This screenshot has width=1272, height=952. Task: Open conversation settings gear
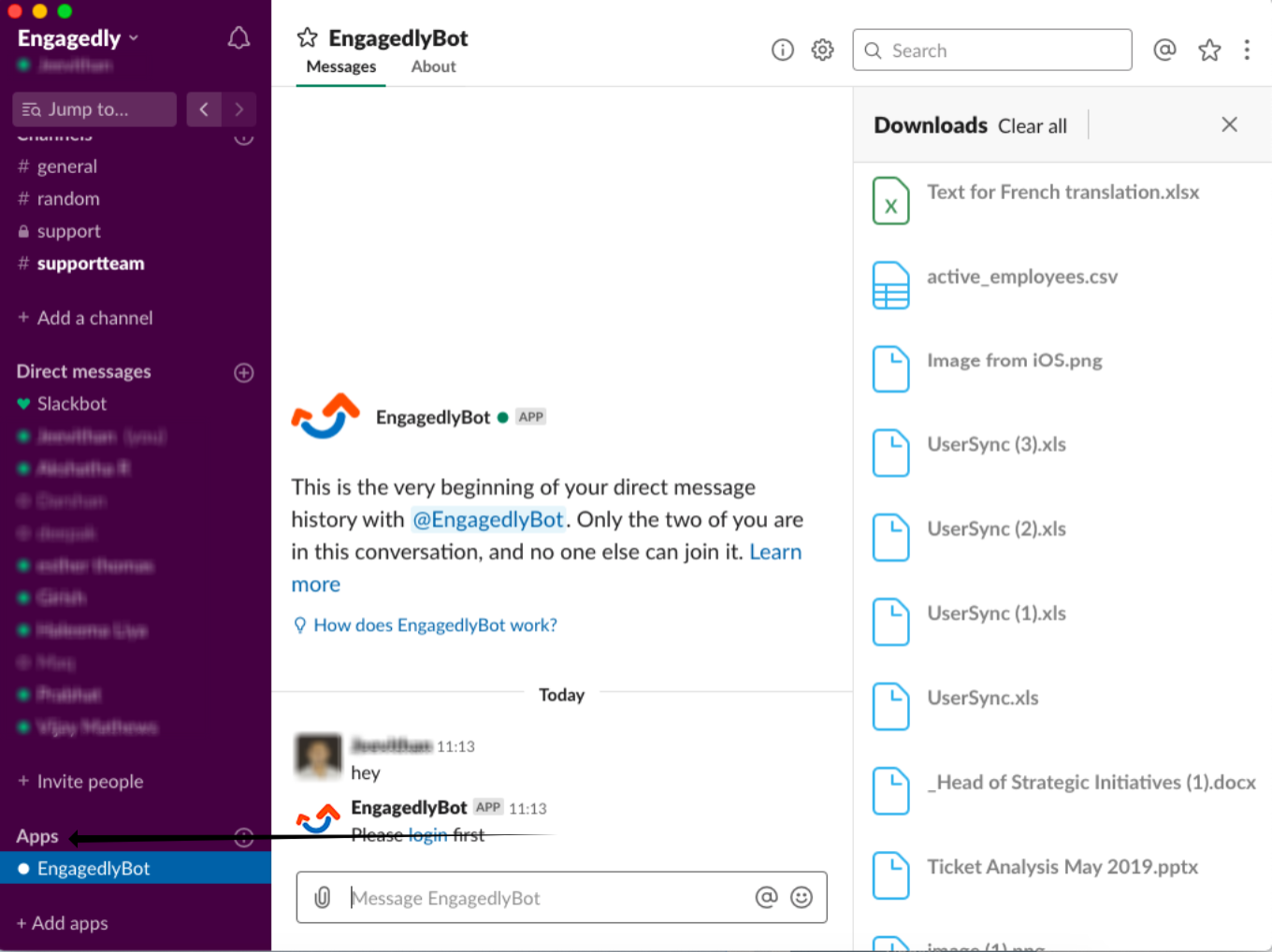822,50
